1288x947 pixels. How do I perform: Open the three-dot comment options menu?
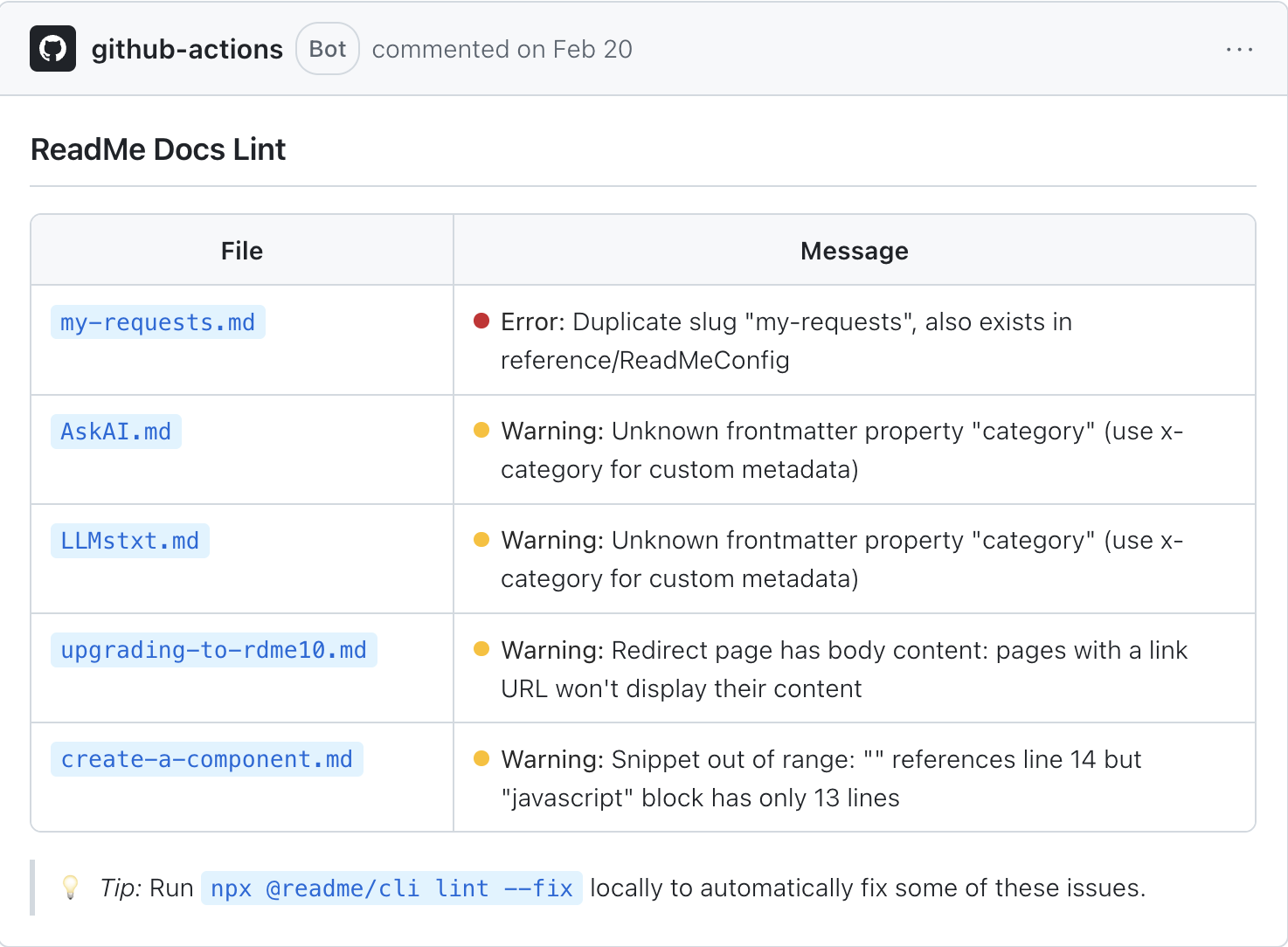[x=1239, y=50]
